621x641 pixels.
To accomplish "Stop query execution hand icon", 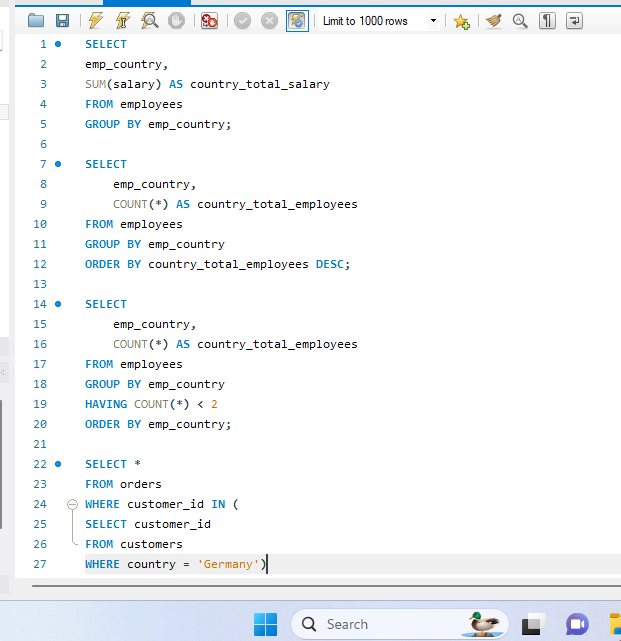I will click(x=176, y=20).
